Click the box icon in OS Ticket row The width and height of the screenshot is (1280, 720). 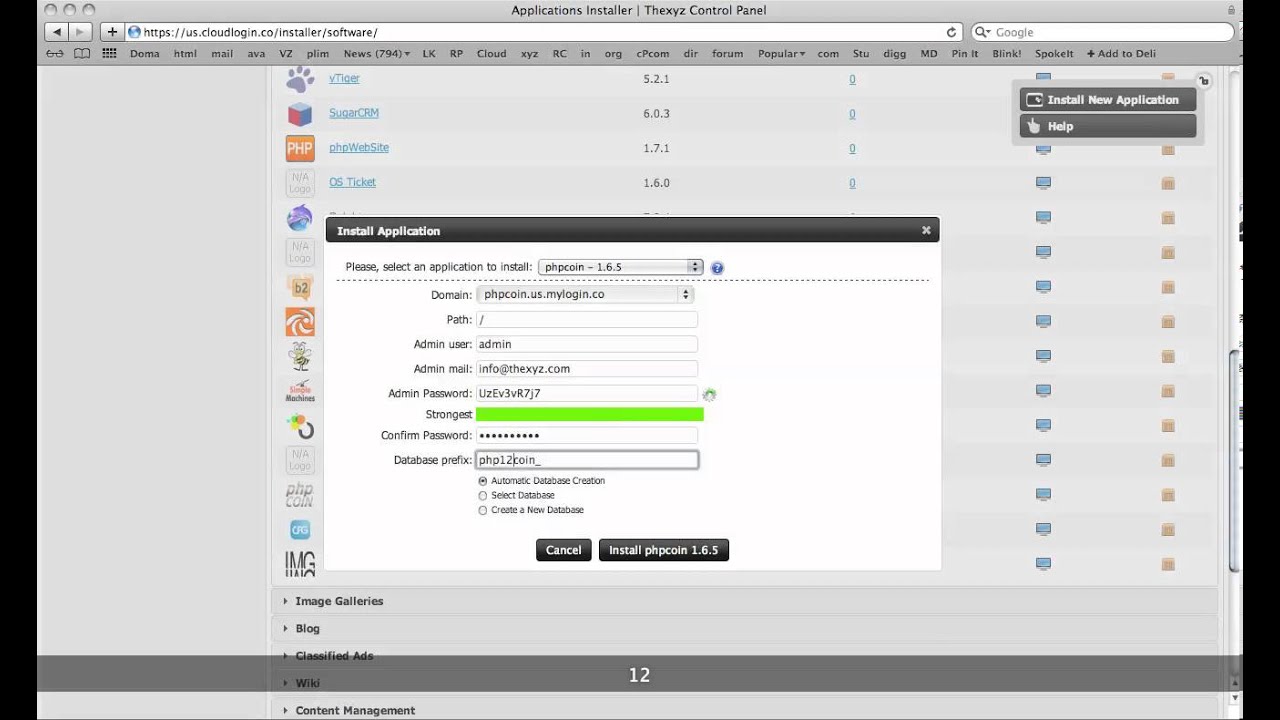pos(1167,184)
